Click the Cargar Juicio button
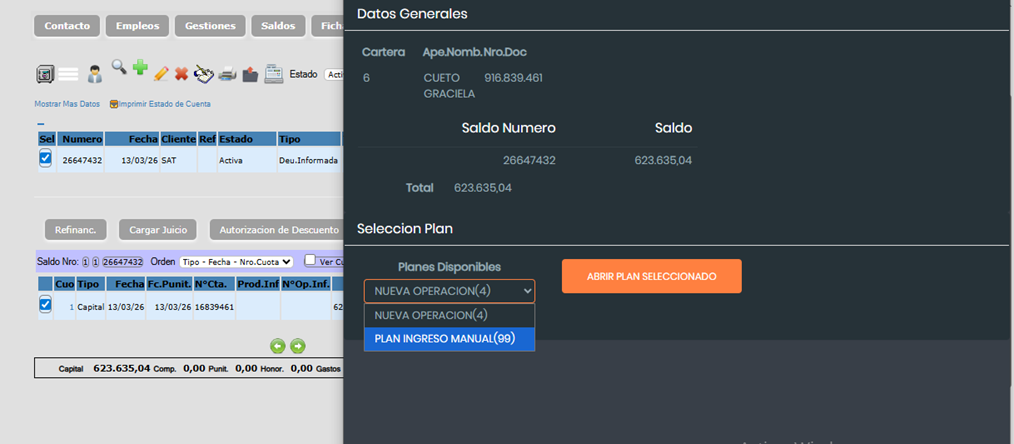 tap(158, 229)
